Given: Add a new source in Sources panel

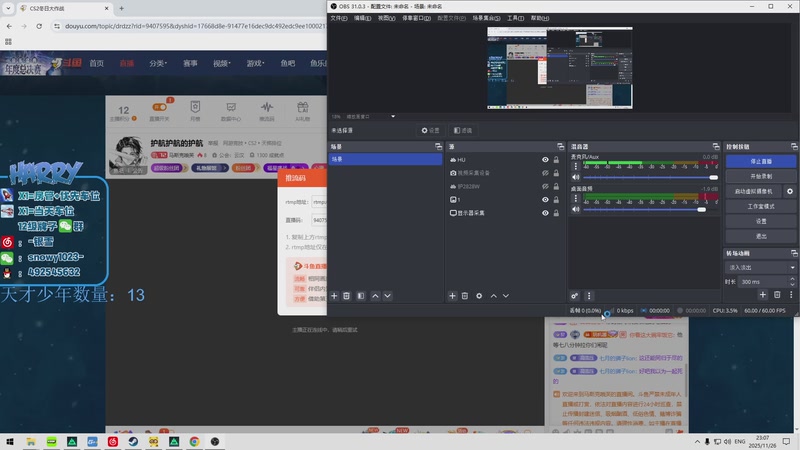Looking at the screenshot, I should 453,296.
